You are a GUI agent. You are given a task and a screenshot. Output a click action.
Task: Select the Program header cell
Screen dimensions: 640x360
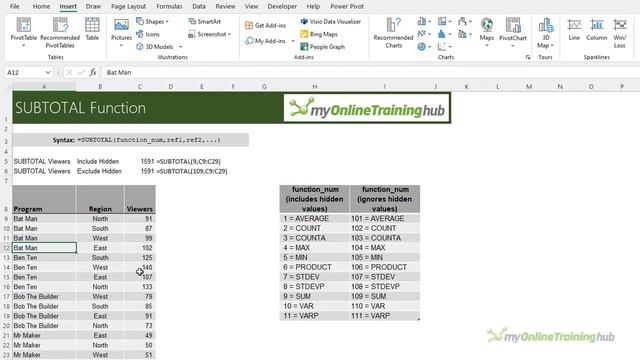44,199
